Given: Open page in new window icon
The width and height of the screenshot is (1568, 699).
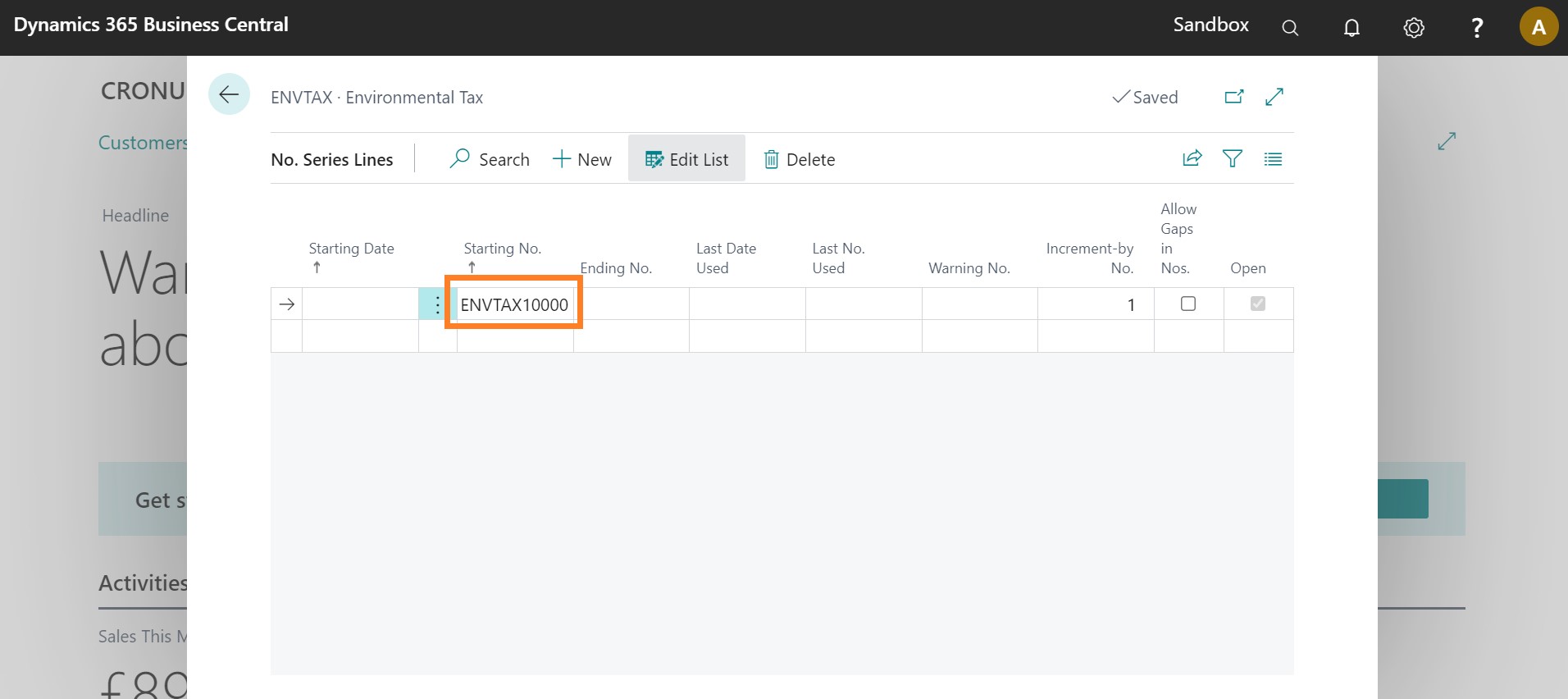Looking at the screenshot, I should 1233,97.
